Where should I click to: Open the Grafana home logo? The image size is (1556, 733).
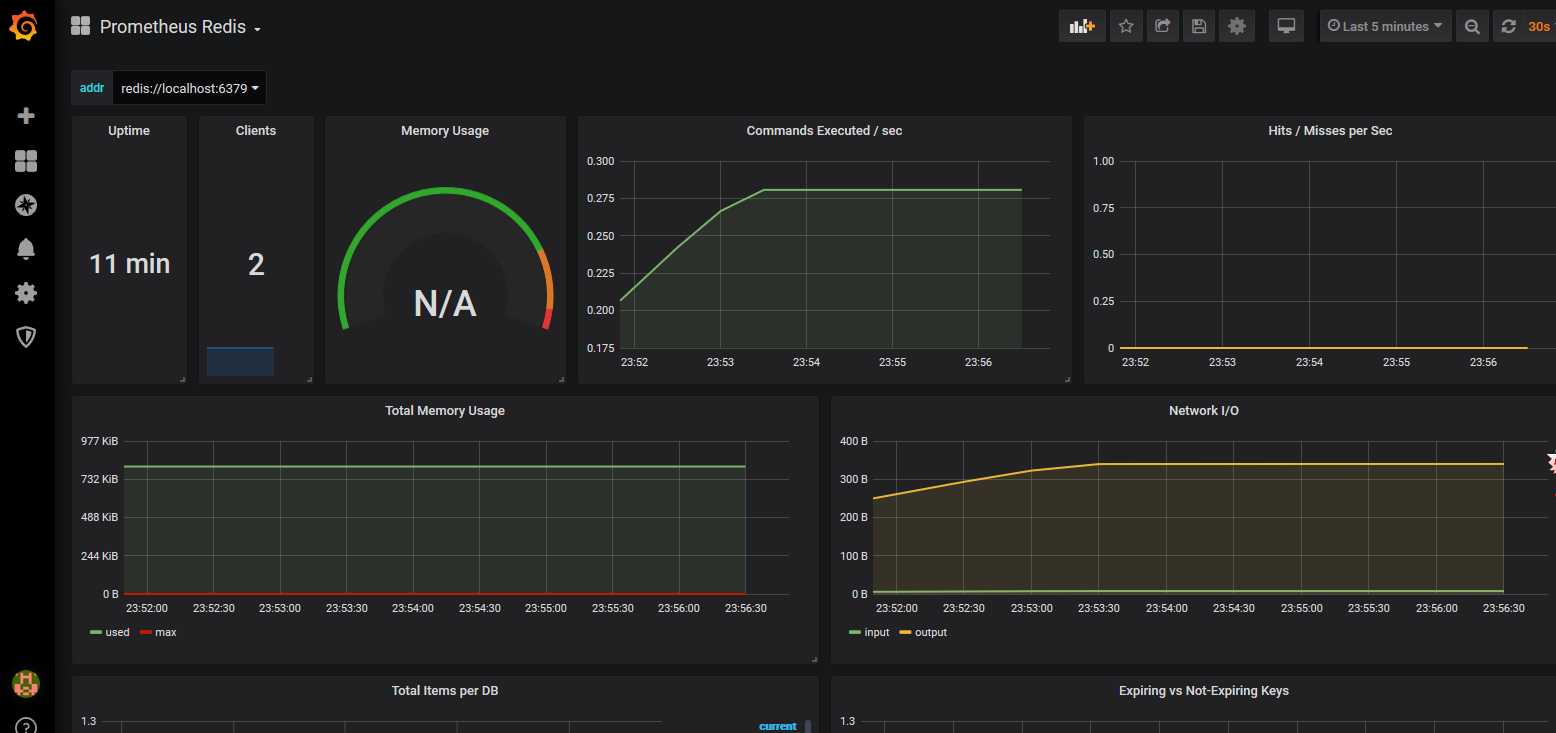point(25,27)
